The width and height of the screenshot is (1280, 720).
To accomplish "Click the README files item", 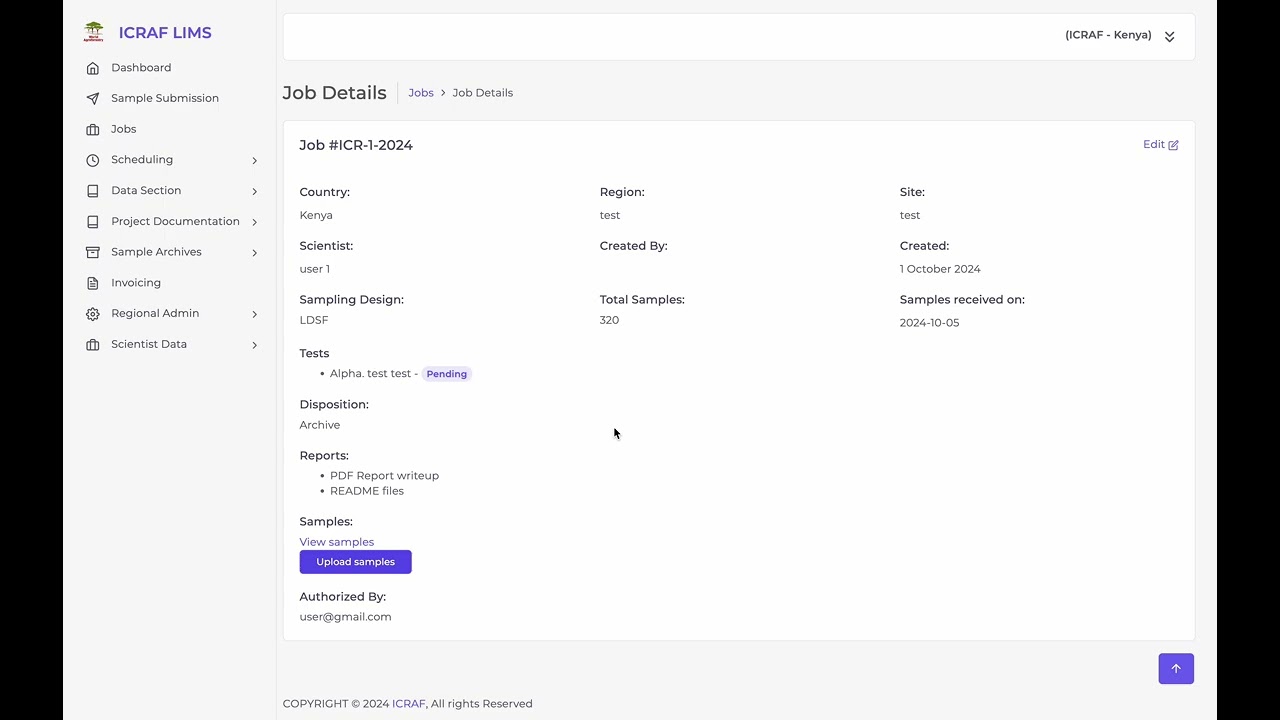I will click(367, 491).
